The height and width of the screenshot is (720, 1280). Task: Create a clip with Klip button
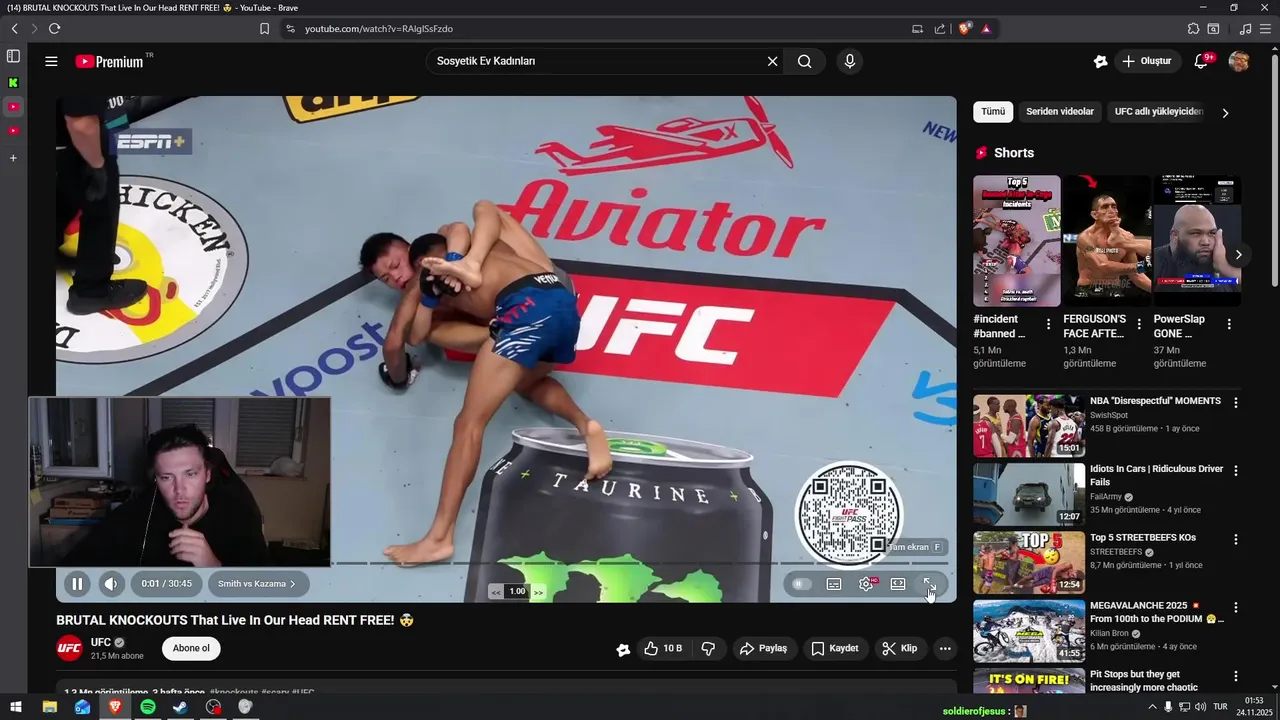tap(899, 649)
